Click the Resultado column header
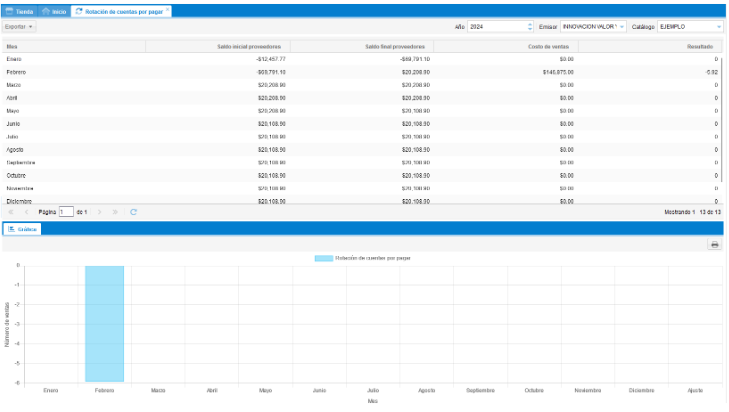The width and height of the screenshot is (729, 412). [x=650, y=46]
